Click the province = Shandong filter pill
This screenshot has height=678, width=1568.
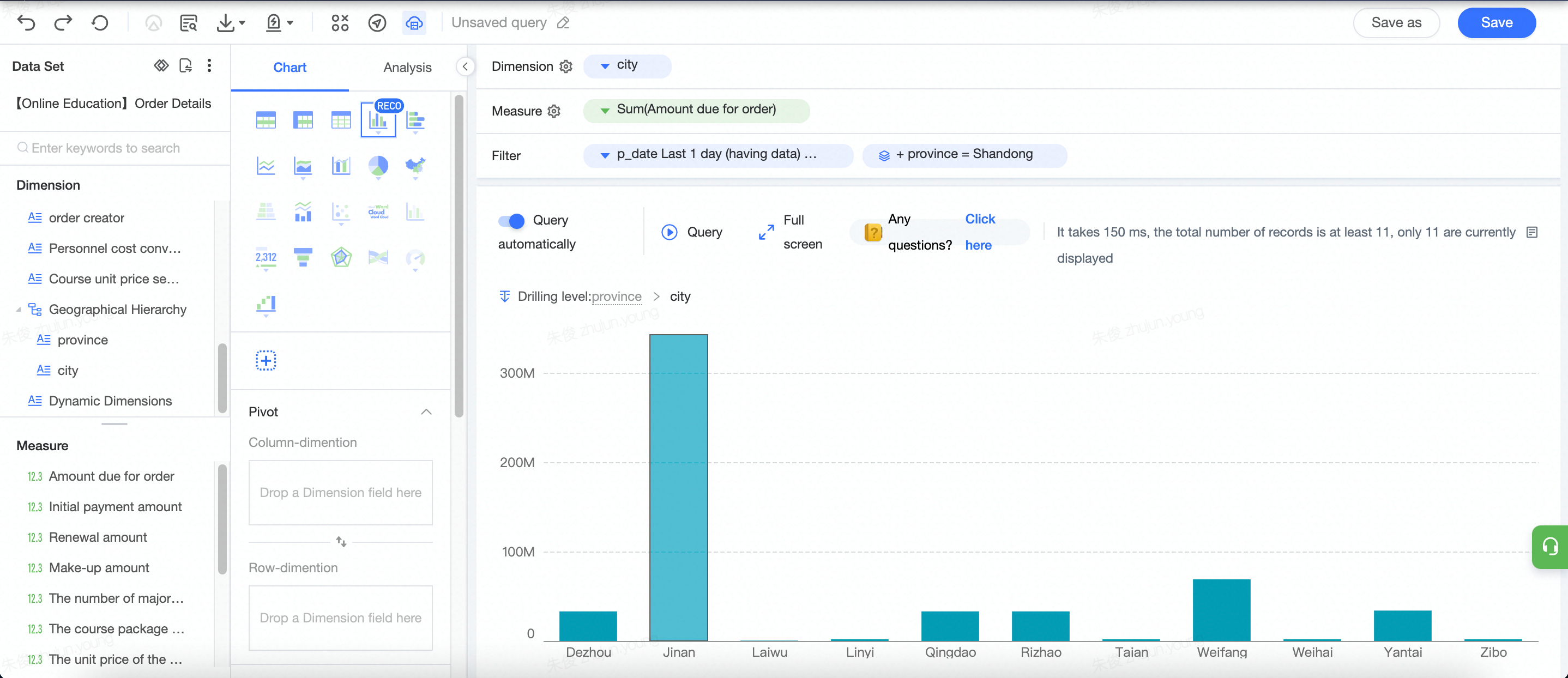(x=964, y=155)
